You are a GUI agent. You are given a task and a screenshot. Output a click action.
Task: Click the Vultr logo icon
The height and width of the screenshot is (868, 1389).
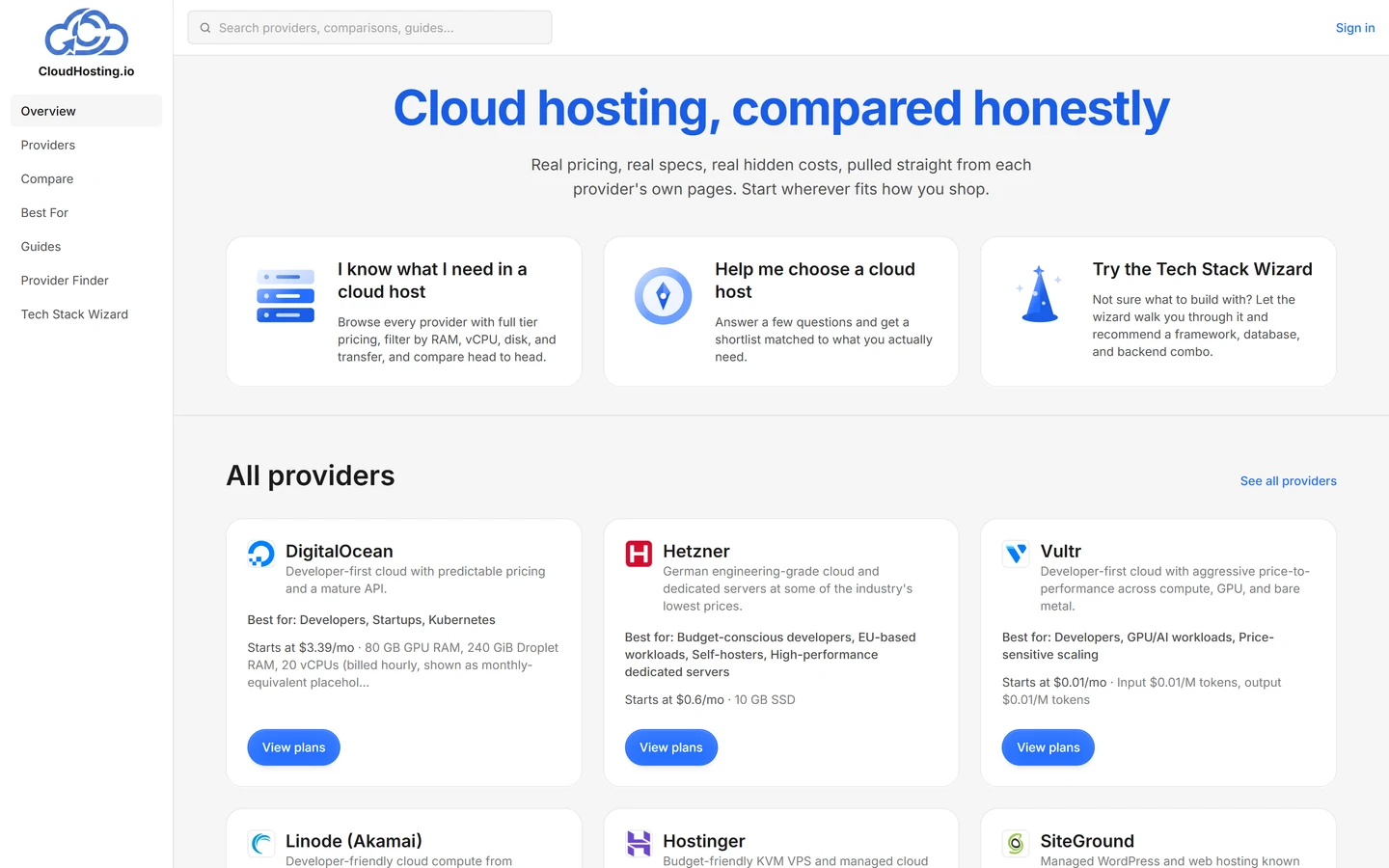coord(1016,554)
